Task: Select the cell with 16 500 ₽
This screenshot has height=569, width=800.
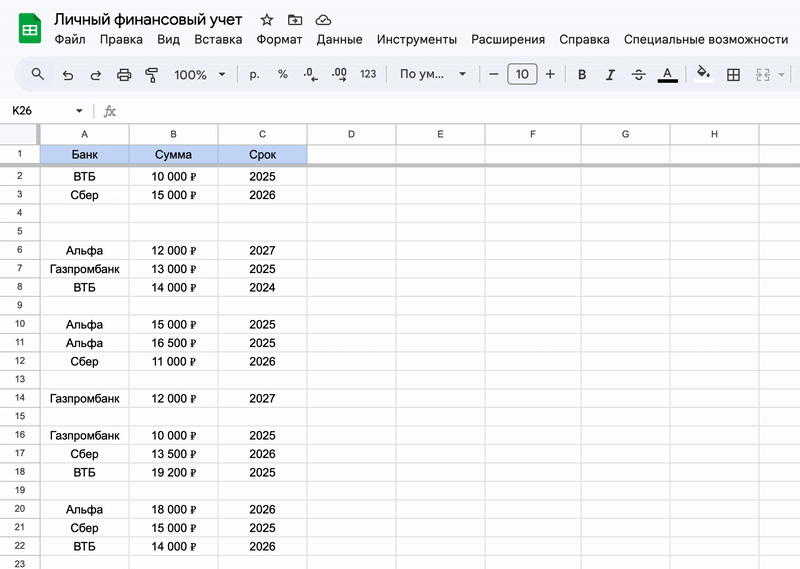Action: 173,343
